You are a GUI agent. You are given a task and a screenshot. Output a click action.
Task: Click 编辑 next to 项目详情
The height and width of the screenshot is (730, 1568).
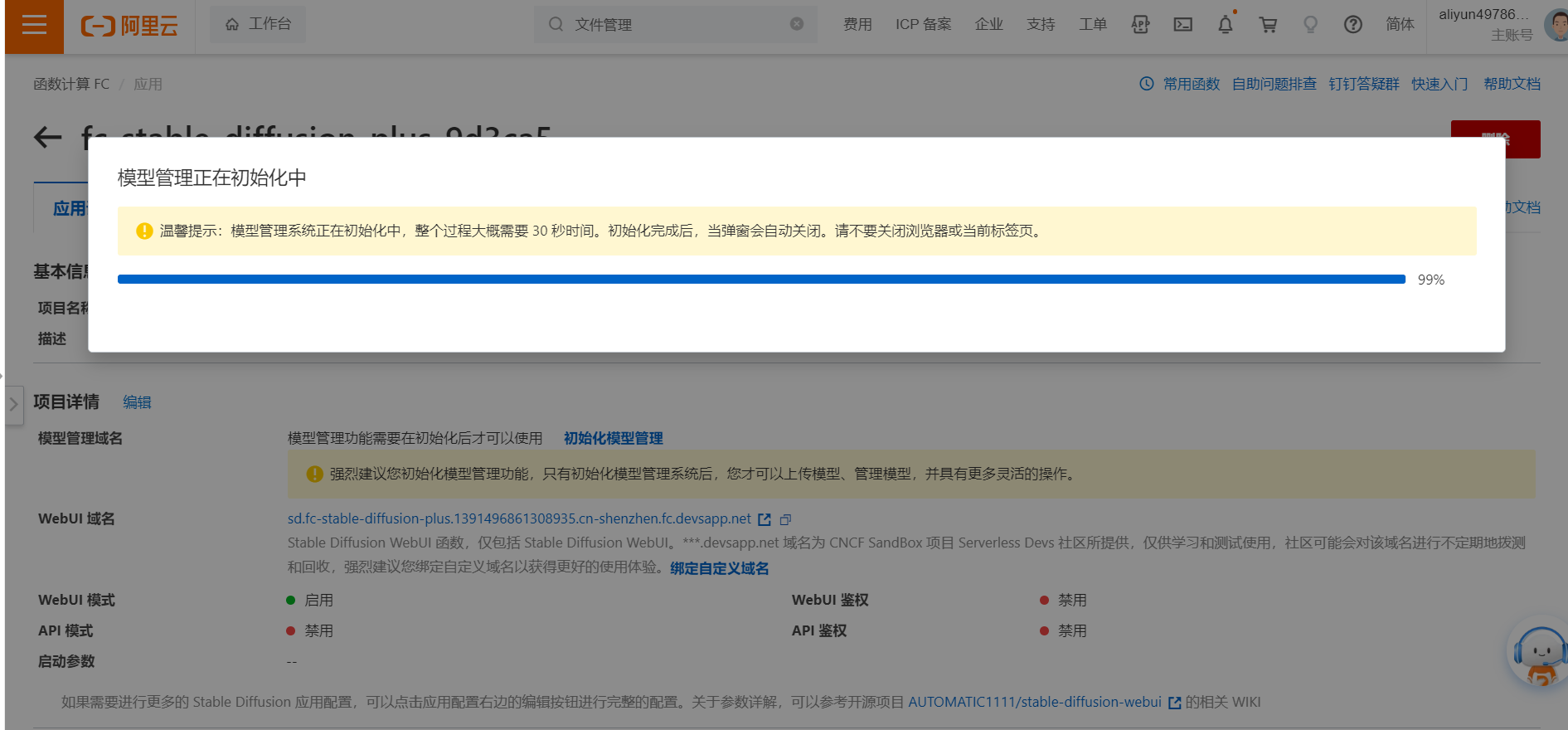pos(137,402)
